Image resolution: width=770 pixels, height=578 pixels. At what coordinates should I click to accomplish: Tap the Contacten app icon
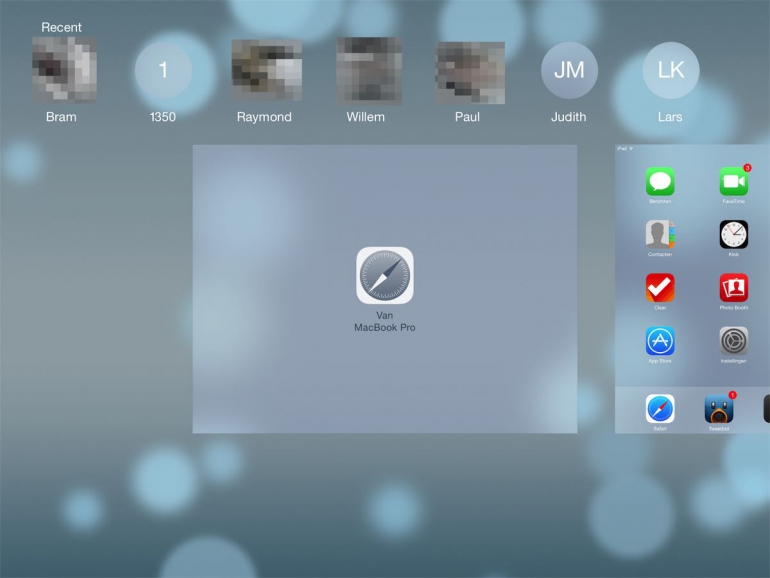659,235
